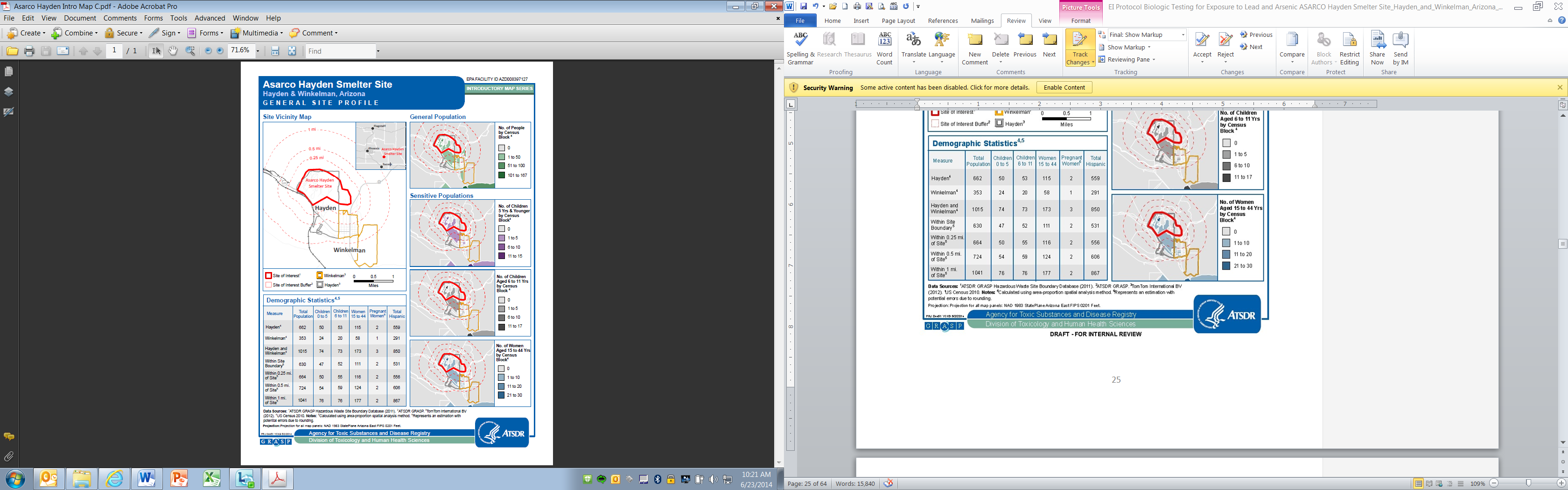This screenshot has height=490, width=1568.
Task: Switch to the References tab in Word
Action: pyautogui.click(x=943, y=21)
